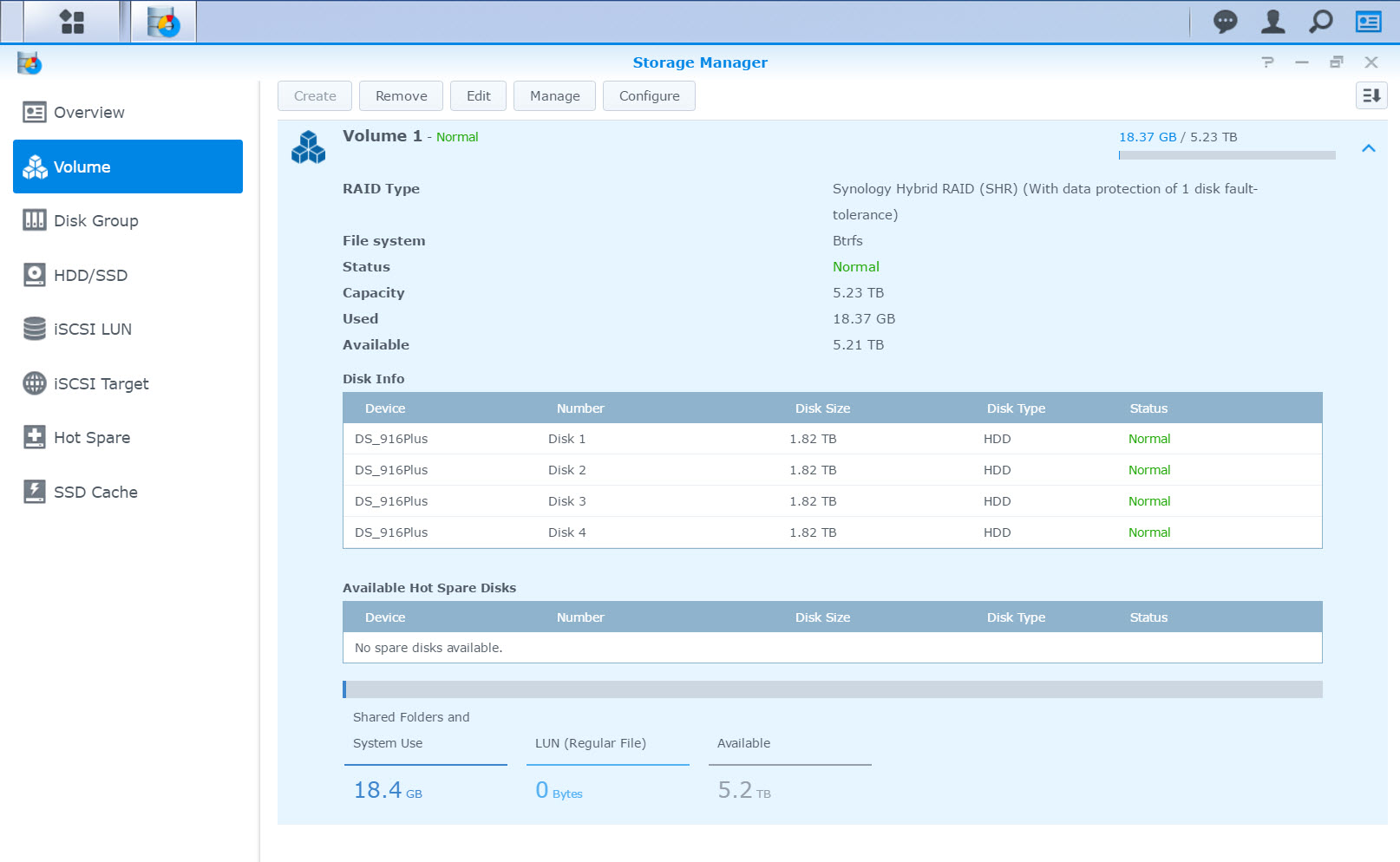Select the Disk 4 row
The width and height of the screenshot is (1400, 862).
click(x=833, y=532)
